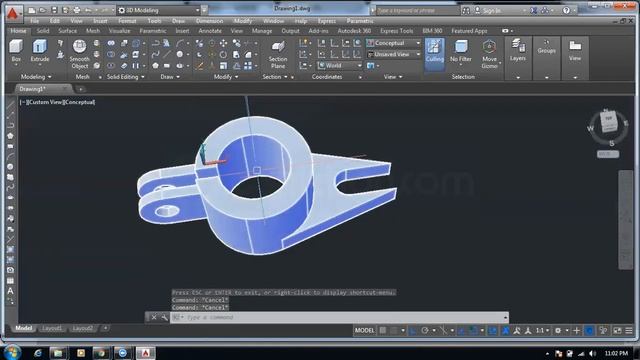Click the Move tool in Modify panel
Screen dimensions: 640x360
point(224,43)
